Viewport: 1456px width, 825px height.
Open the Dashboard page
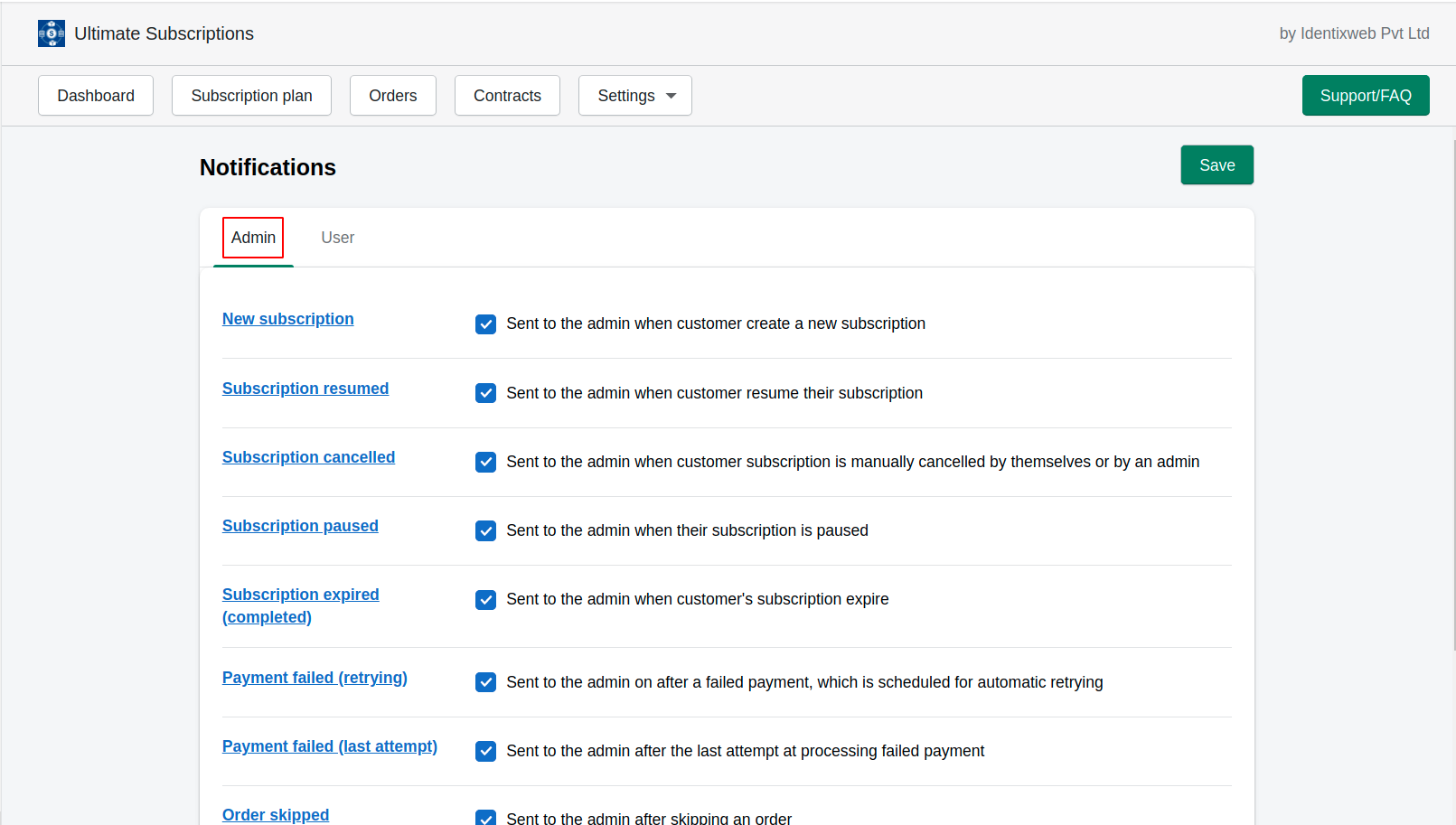(95, 95)
